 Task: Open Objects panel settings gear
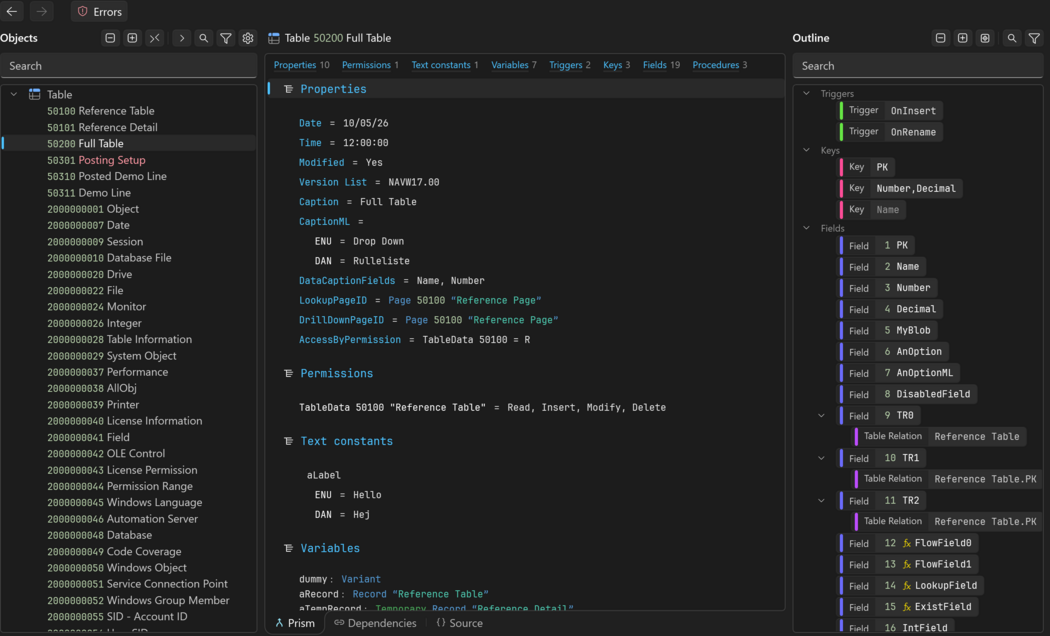(x=248, y=38)
